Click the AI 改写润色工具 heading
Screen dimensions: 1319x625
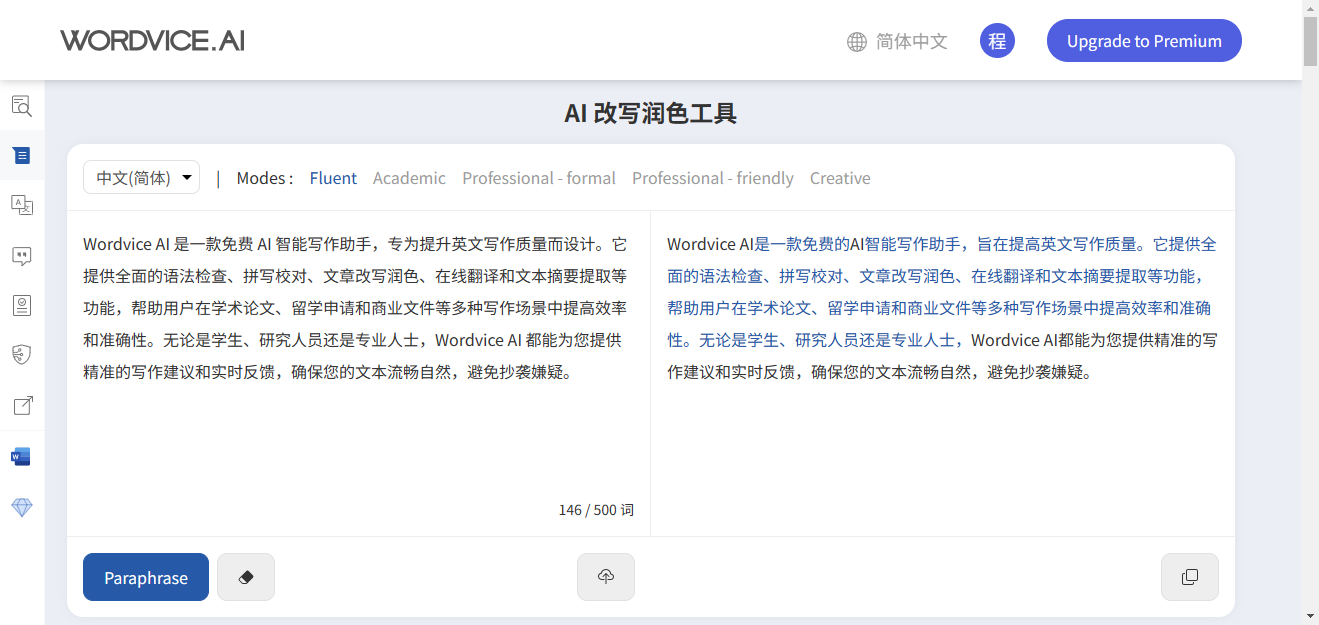(651, 113)
